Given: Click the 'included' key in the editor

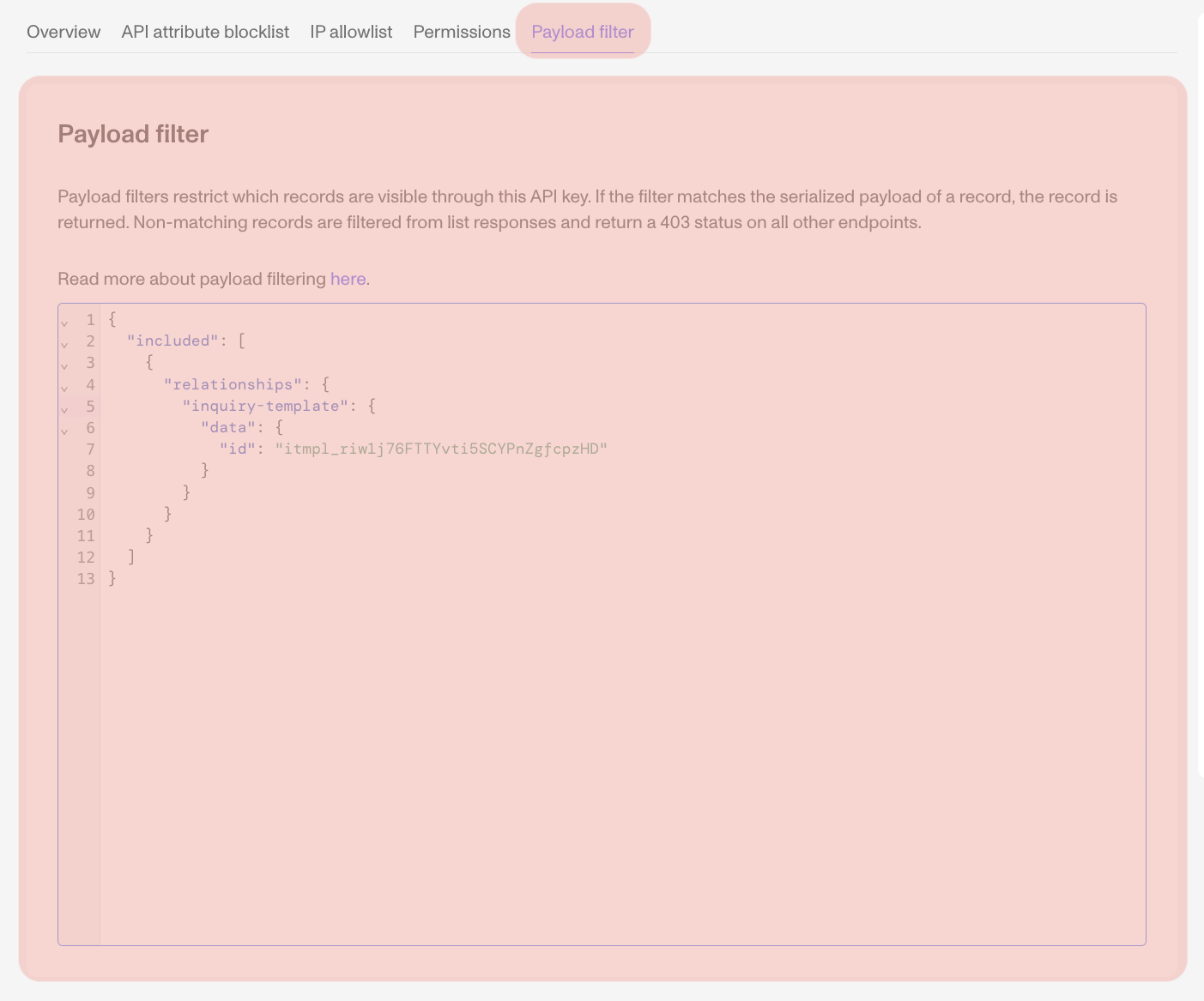Looking at the screenshot, I should pyautogui.click(x=172, y=341).
